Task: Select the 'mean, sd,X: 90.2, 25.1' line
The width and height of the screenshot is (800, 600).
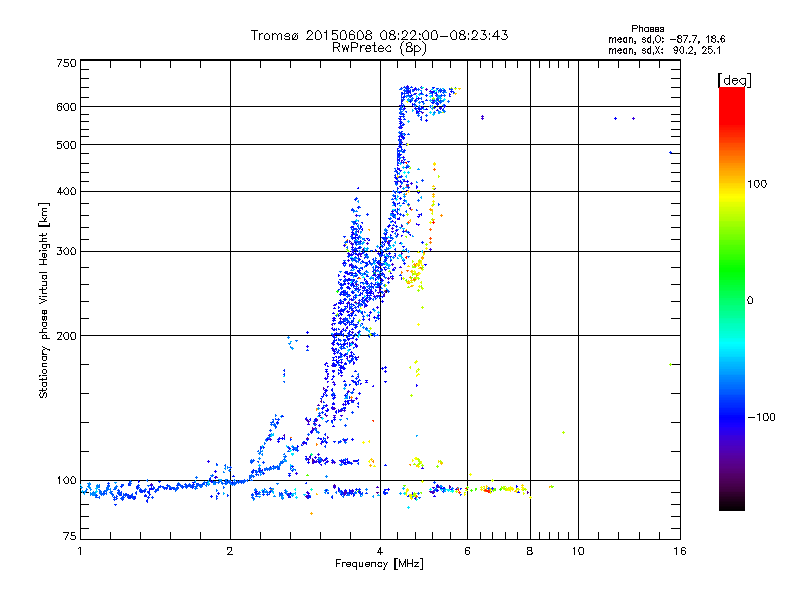Action: point(664,51)
